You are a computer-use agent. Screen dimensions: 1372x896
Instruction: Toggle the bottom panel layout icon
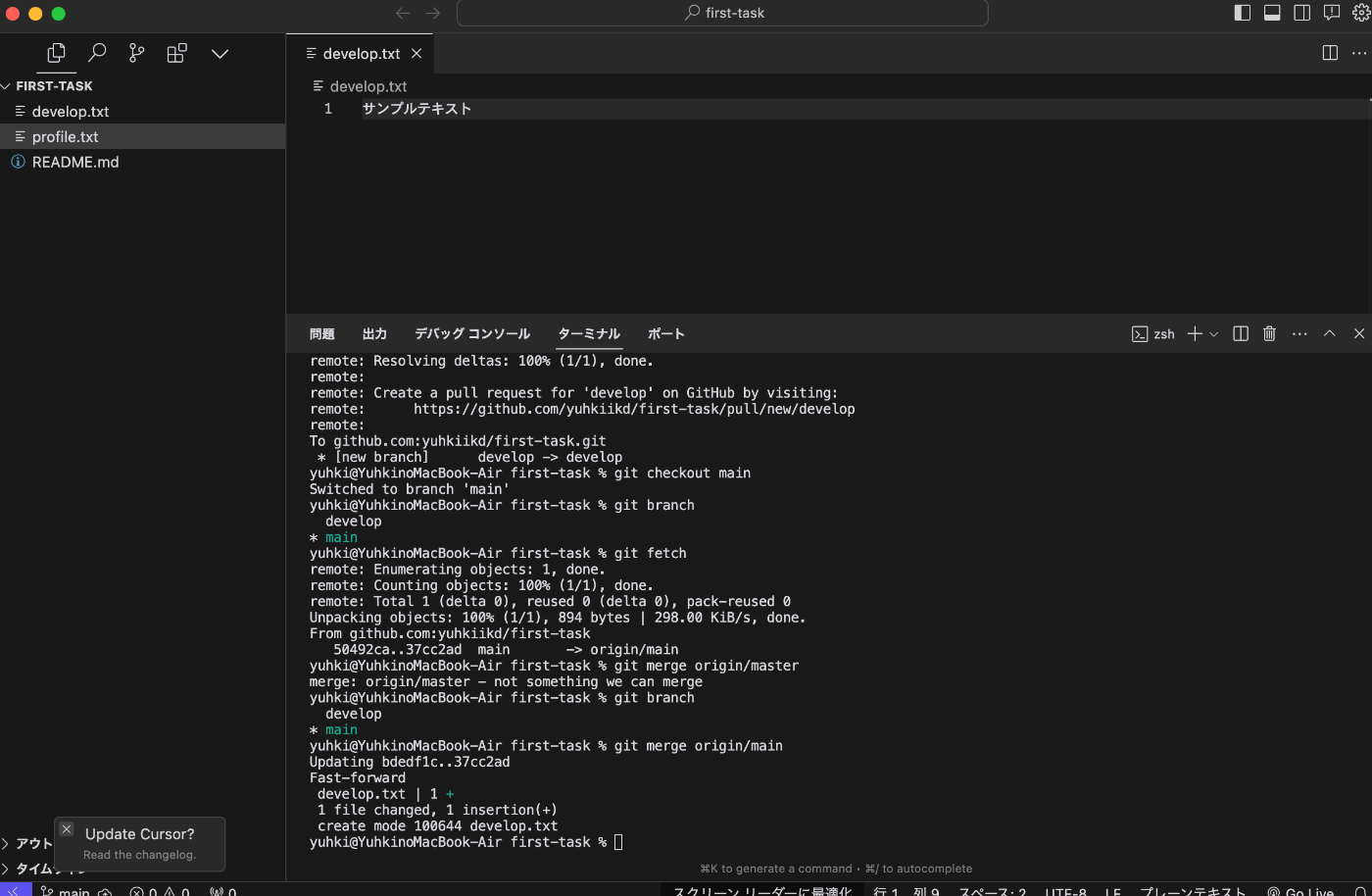[x=1272, y=13]
